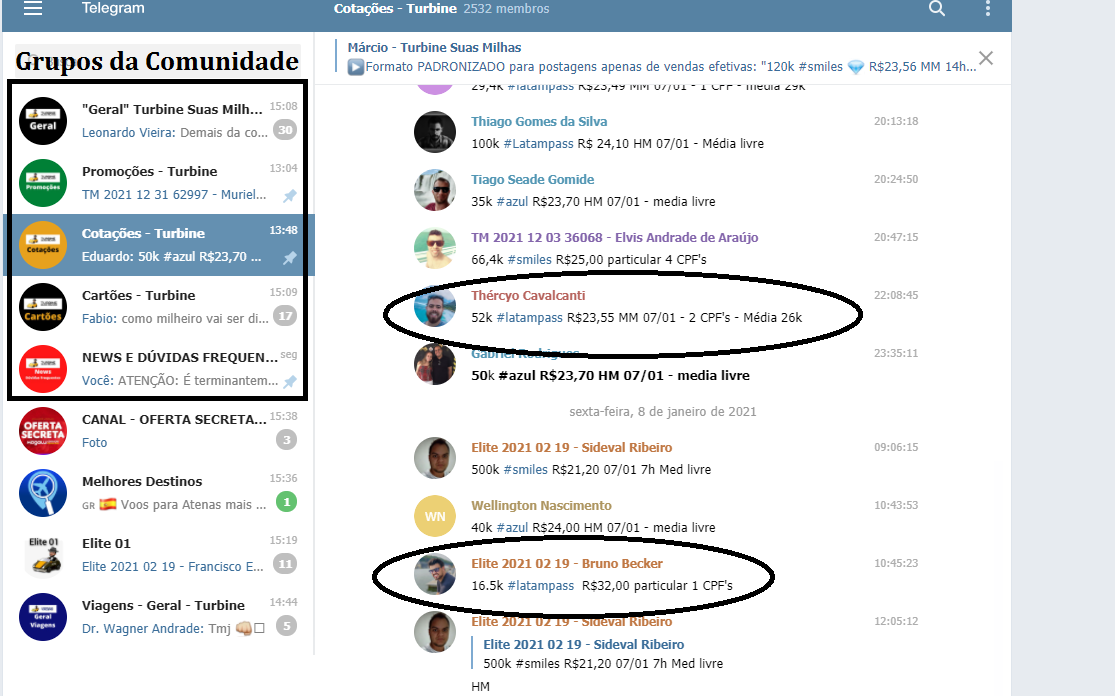Open the "Geral" Turbine Suas Milhas chat
The height and width of the screenshot is (696, 1115).
(x=159, y=121)
